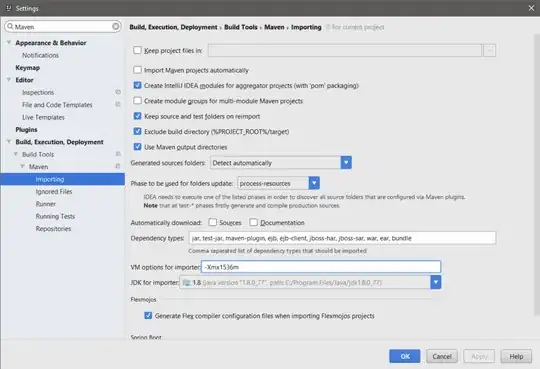
Task: Click browse button for Keep project files
Action: (x=489, y=51)
